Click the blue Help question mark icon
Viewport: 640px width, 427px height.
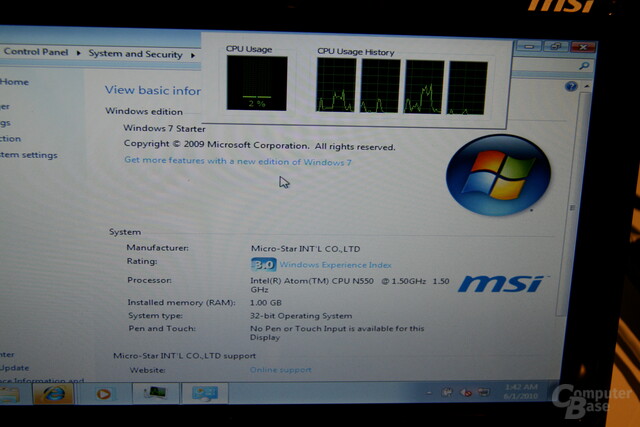[571, 86]
